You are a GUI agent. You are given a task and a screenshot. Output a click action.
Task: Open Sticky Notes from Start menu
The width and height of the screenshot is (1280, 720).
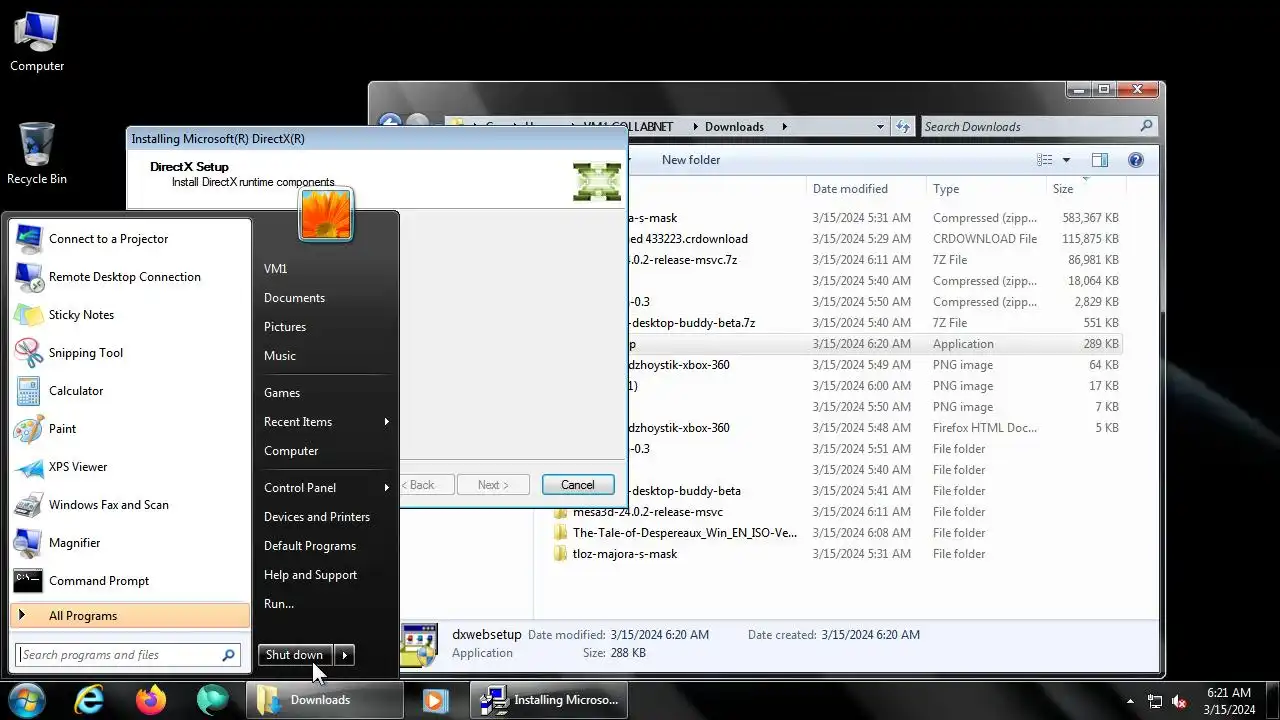tap(130, 315)
